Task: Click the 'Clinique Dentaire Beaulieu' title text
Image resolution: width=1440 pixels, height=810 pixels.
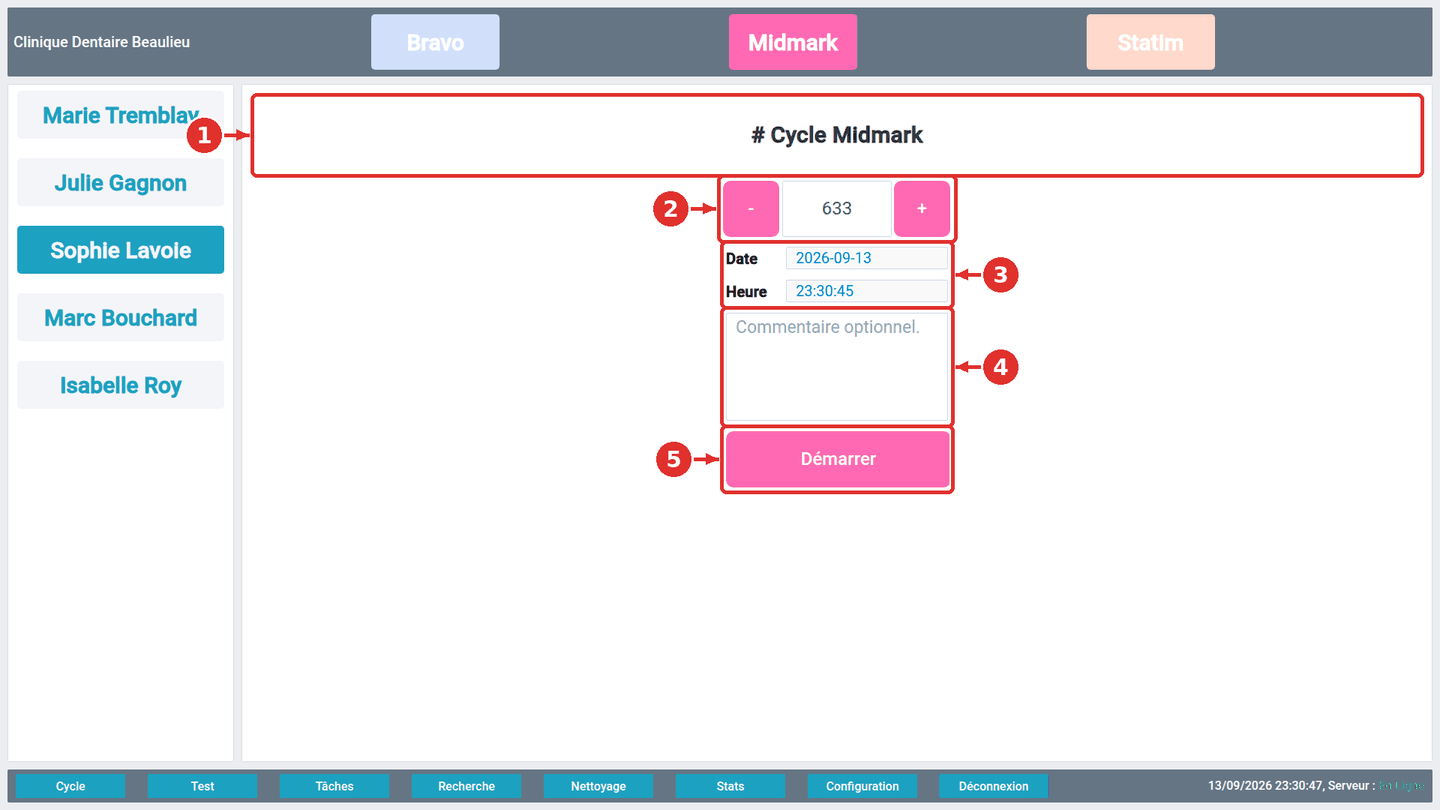Action: pyautogui.click(x=102, y=42)
